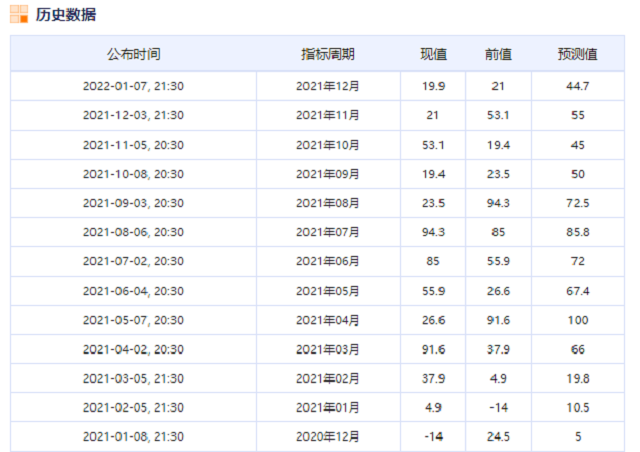Select the 2021年05月 period cell
Screen dimensions: 640x452
327,291
